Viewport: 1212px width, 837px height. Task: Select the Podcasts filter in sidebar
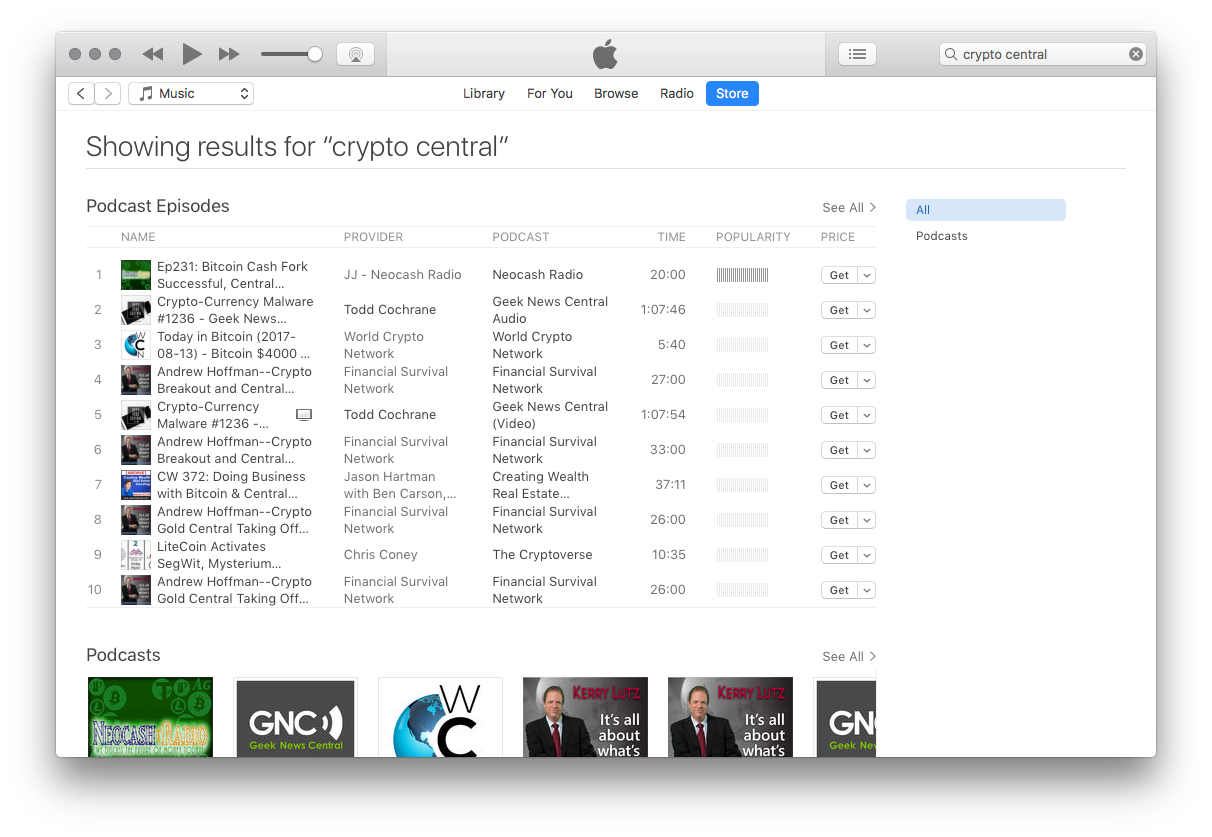point(942,236)
